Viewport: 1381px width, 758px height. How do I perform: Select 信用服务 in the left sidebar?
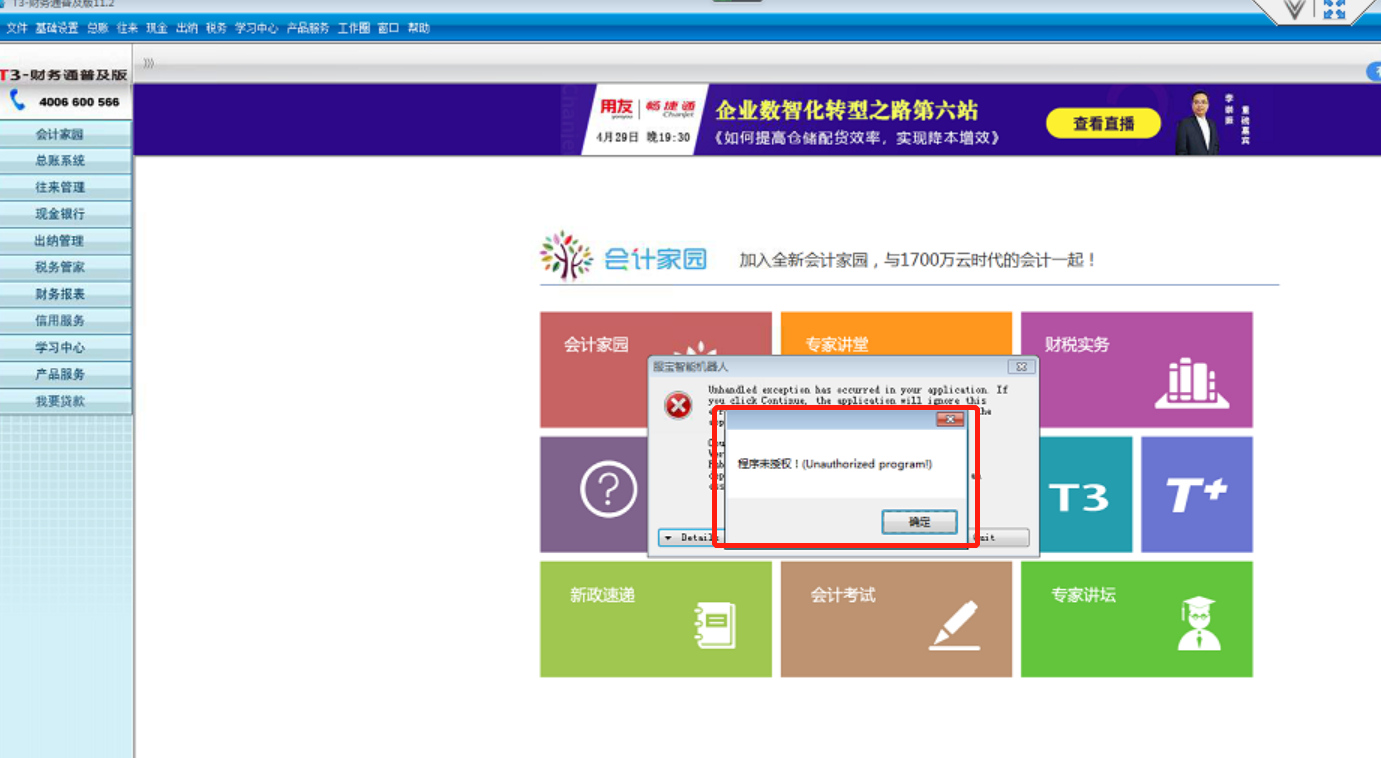pos(66,321)
